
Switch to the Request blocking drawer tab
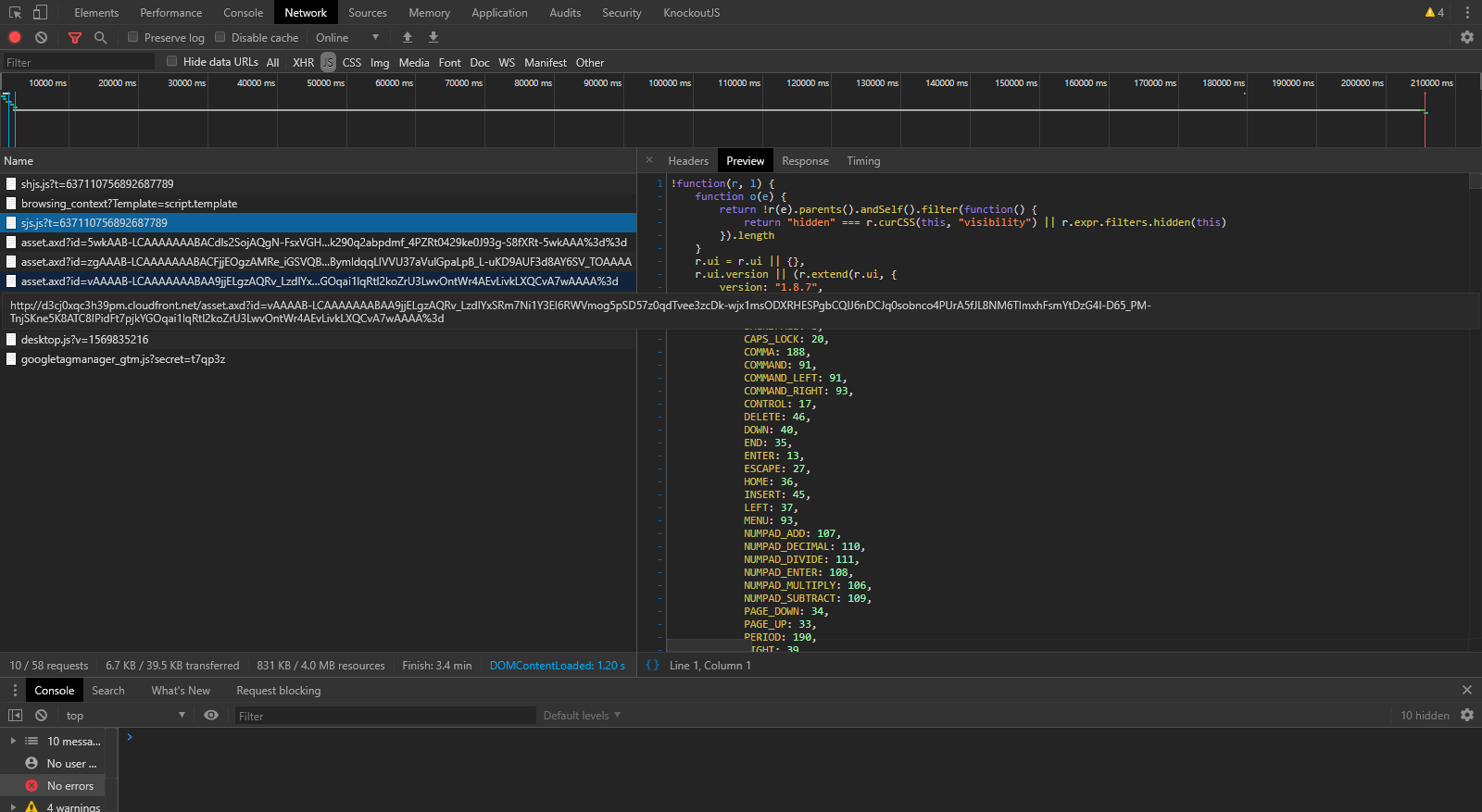(279, 691)
